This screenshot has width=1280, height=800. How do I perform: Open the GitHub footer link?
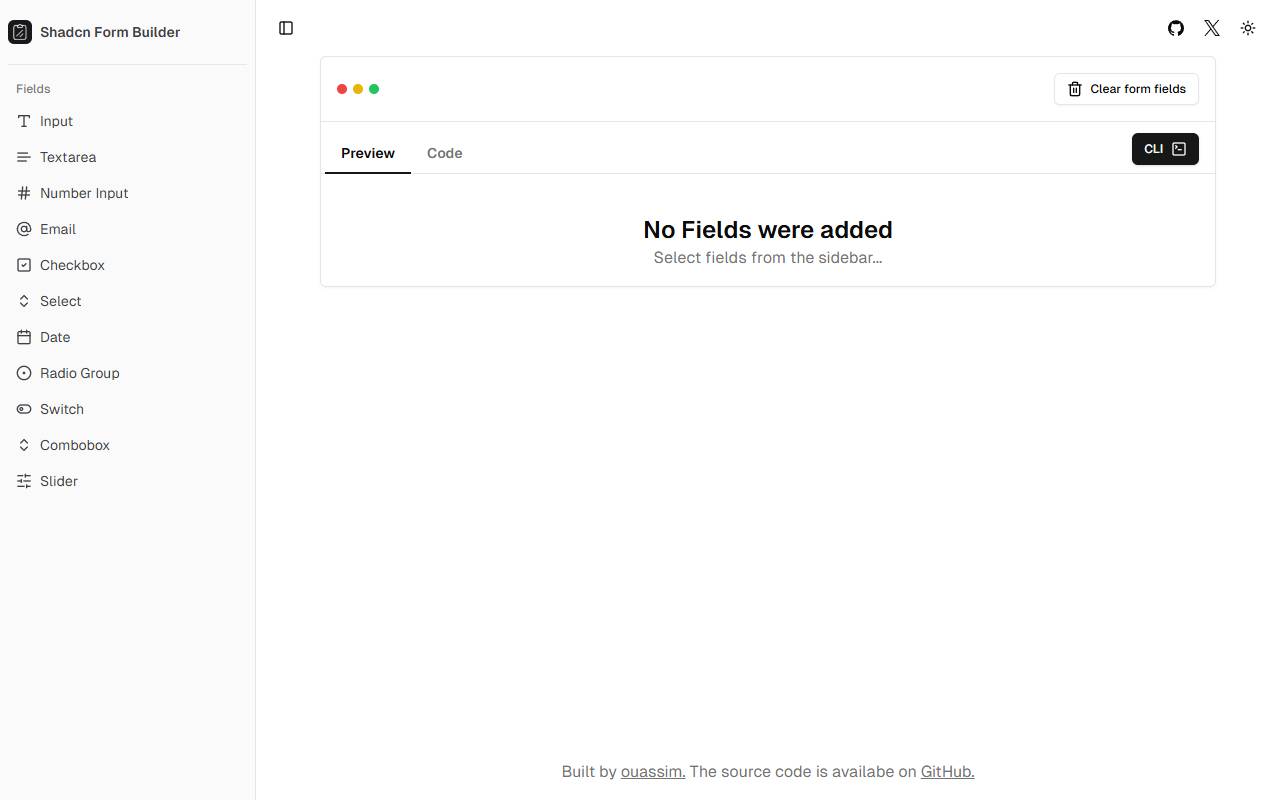pos(947,772)
